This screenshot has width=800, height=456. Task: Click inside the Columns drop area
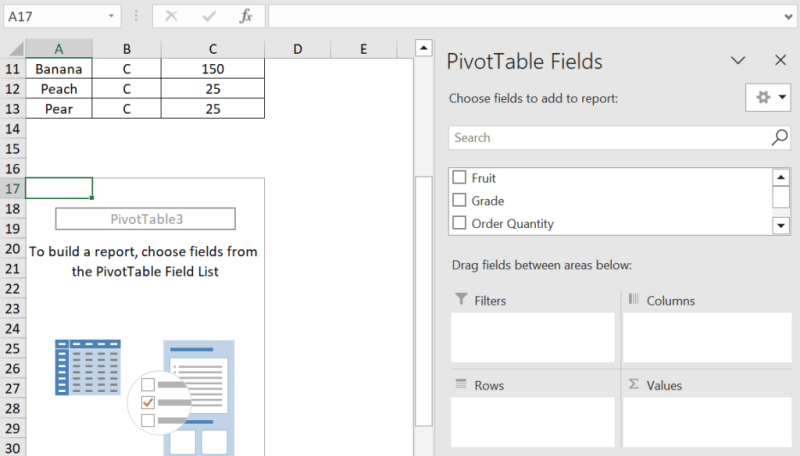coord(707,337)
